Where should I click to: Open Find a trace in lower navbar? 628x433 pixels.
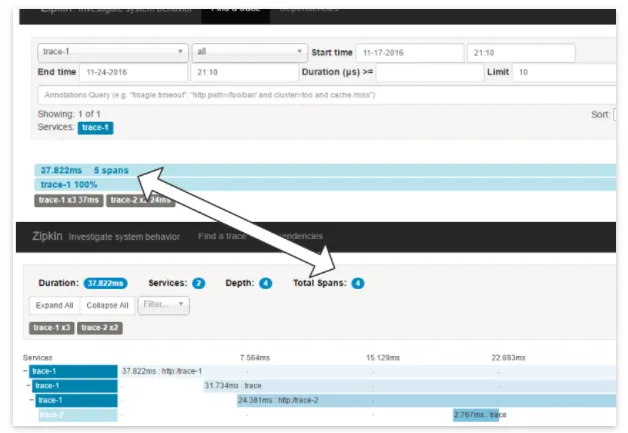222,236
